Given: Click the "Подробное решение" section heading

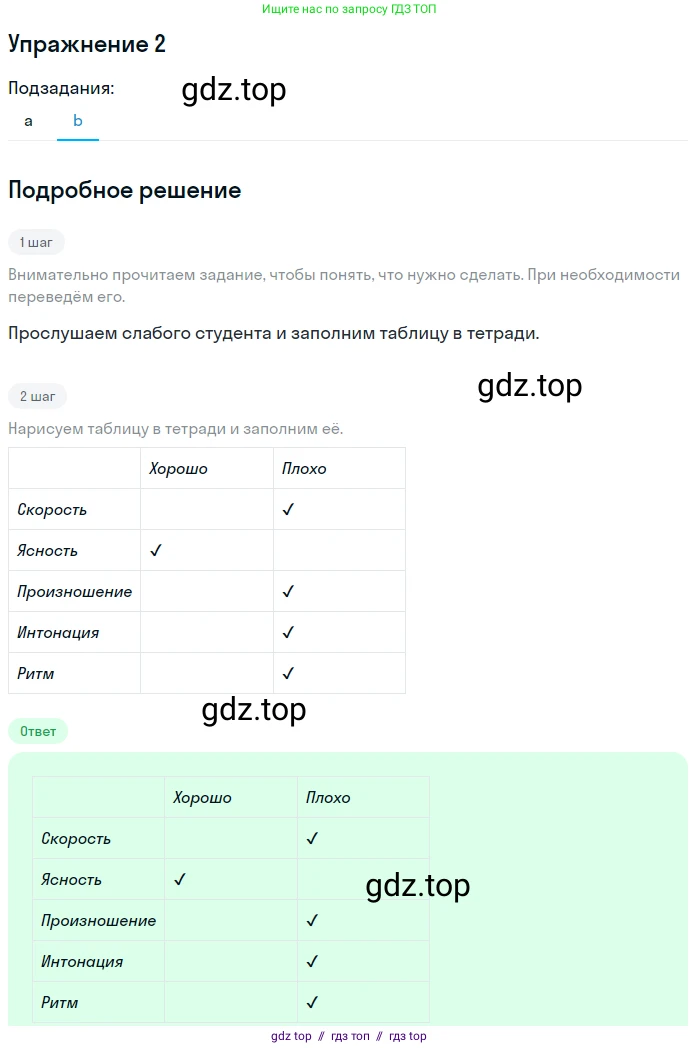Looking at the screenshot, I should coord(124,190).
